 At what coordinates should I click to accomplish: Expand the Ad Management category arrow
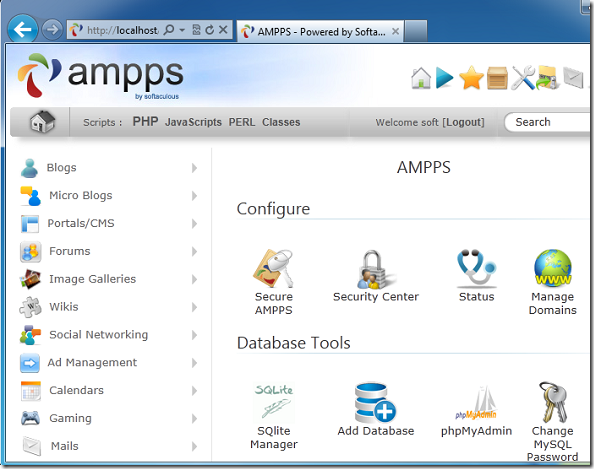pos(194,363)
